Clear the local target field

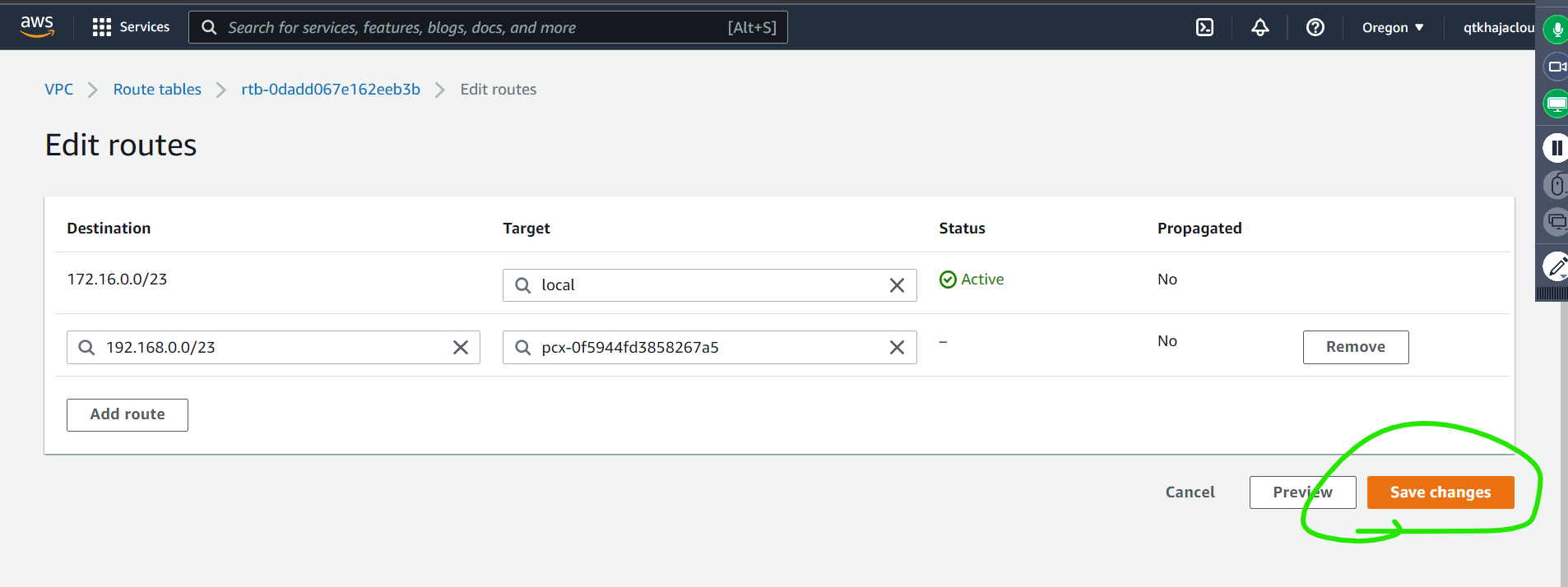(897, 285)
